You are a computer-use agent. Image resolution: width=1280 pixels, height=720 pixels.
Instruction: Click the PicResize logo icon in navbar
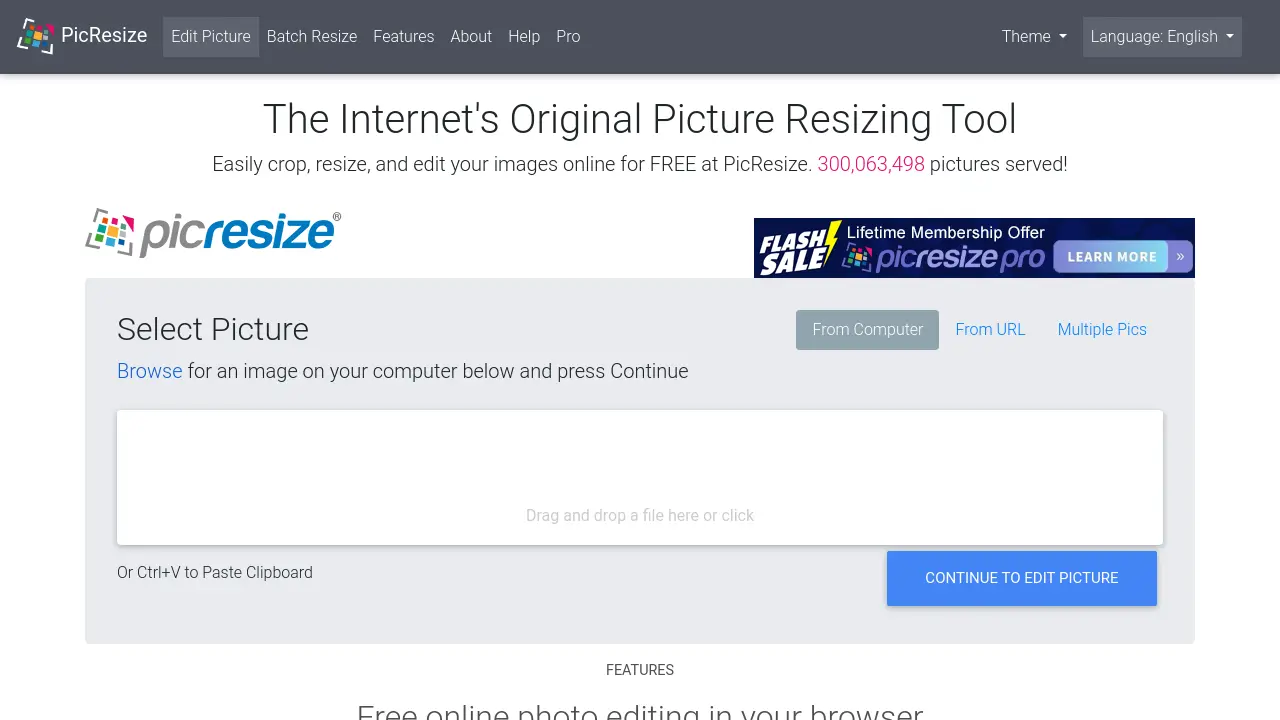(x=36, y=36)
